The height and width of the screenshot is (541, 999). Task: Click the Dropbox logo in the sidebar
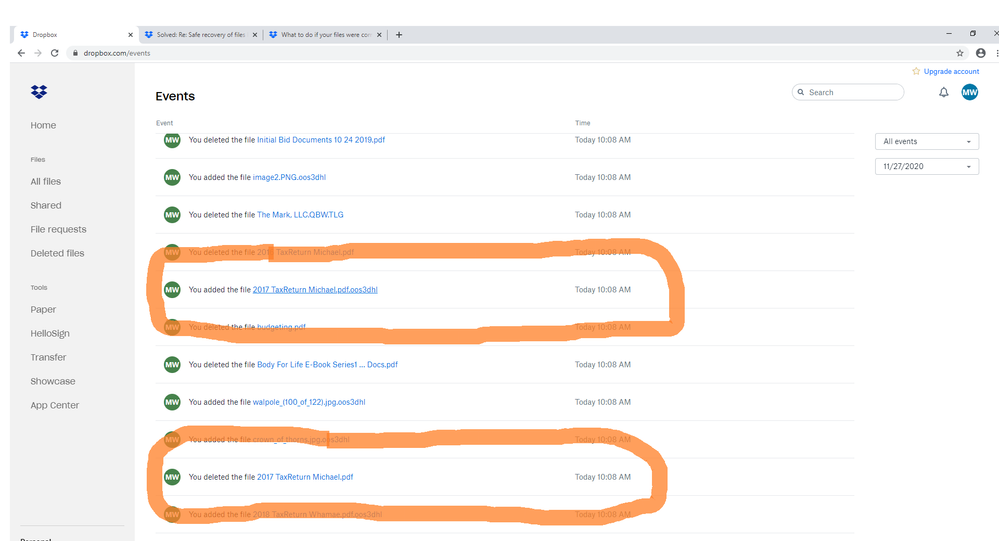click(x=39, y=92)
